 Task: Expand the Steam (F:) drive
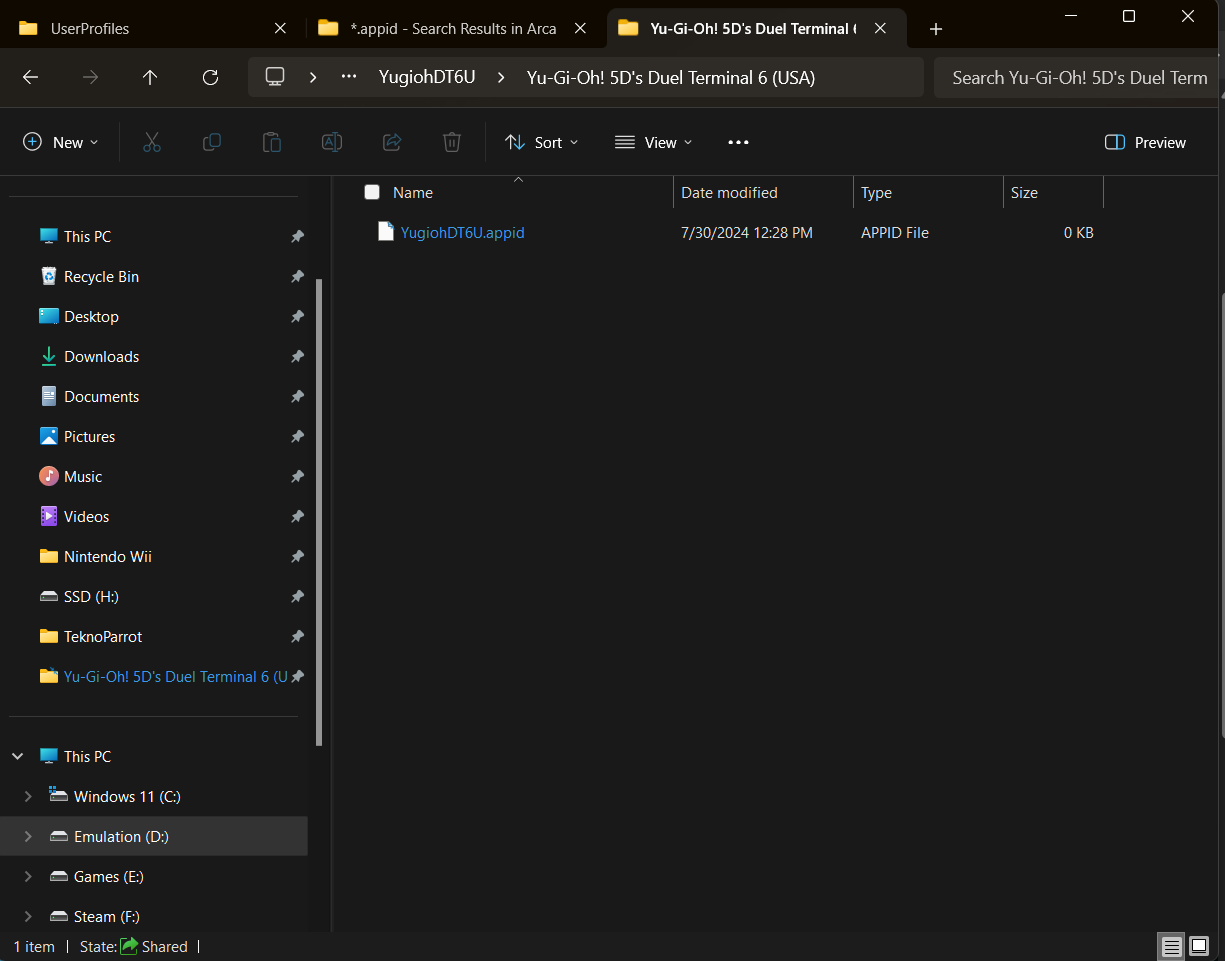(x=28, y=916)
